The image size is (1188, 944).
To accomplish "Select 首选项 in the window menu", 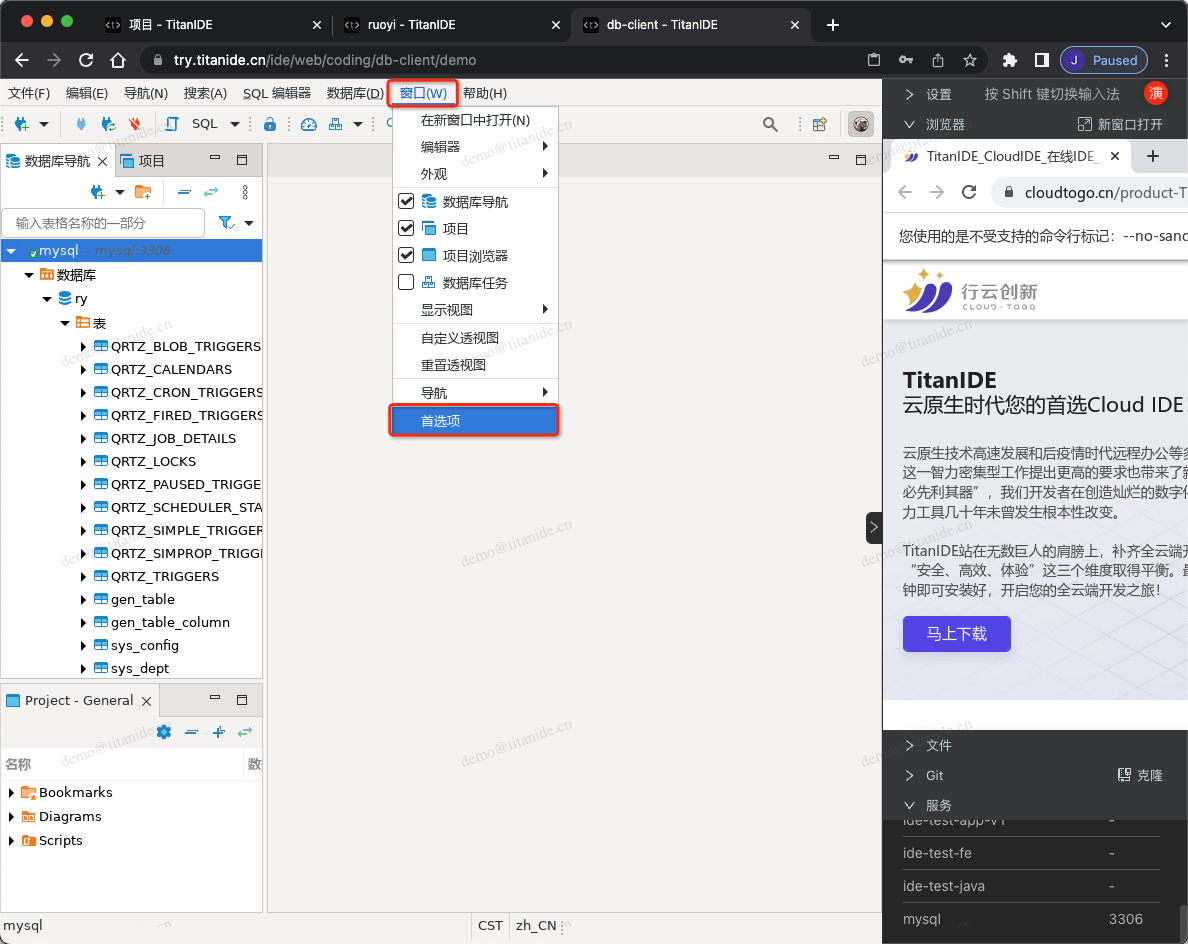I will pos(473,421).
